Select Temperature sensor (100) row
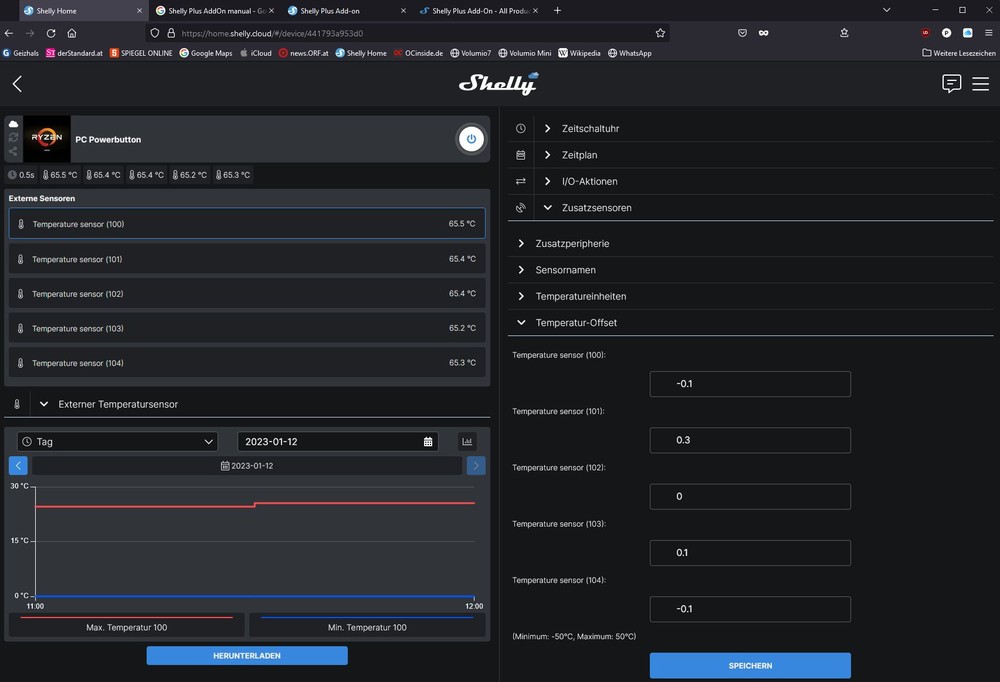The image size is (1000, 682). (247, 224)
